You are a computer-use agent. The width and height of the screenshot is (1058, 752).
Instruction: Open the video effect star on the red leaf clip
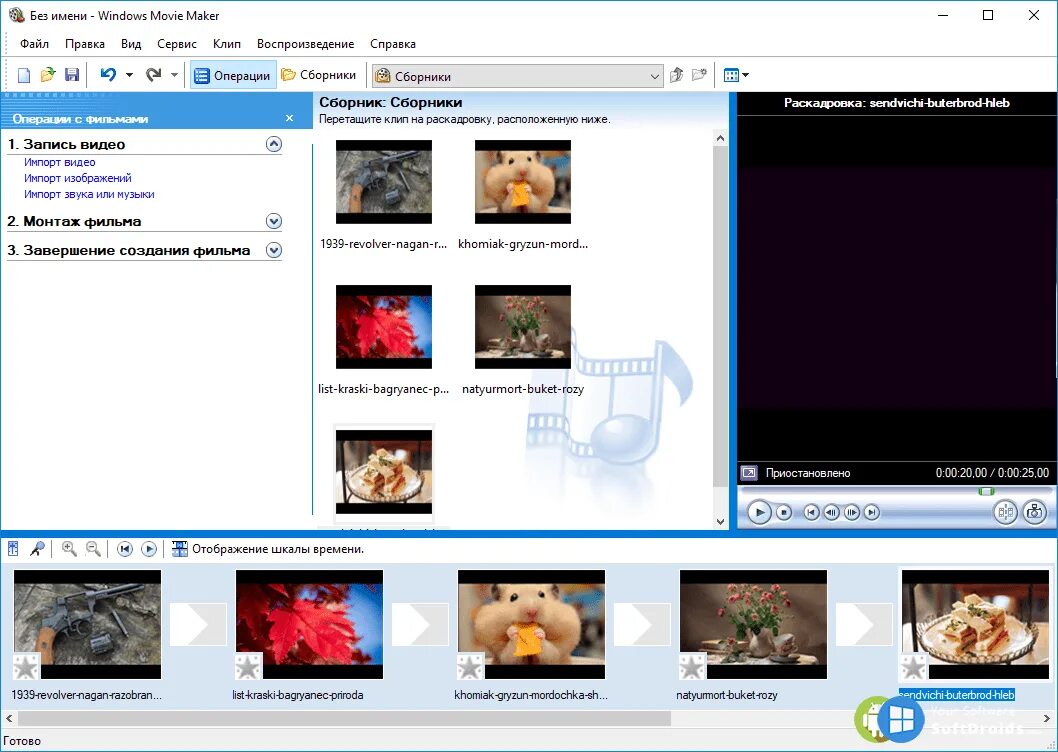click(x=248, y=667)
